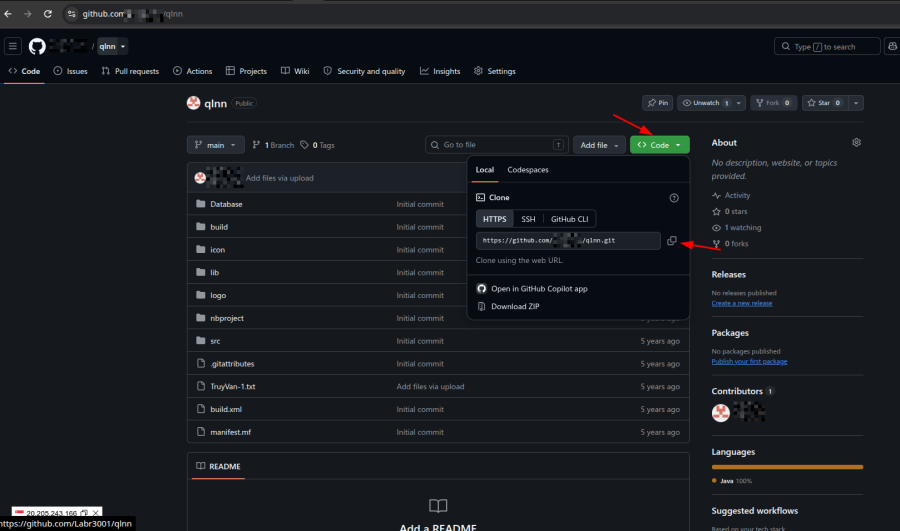Click the site info icon in address bar
This screenshot has height=531, width=900.
point(71,14)
